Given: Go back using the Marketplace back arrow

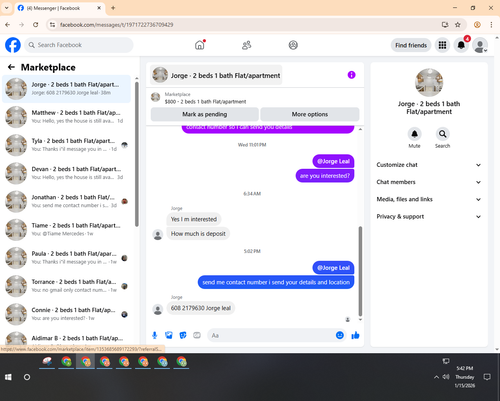Looking at the screenshot, I should click(x=11, y=67).
